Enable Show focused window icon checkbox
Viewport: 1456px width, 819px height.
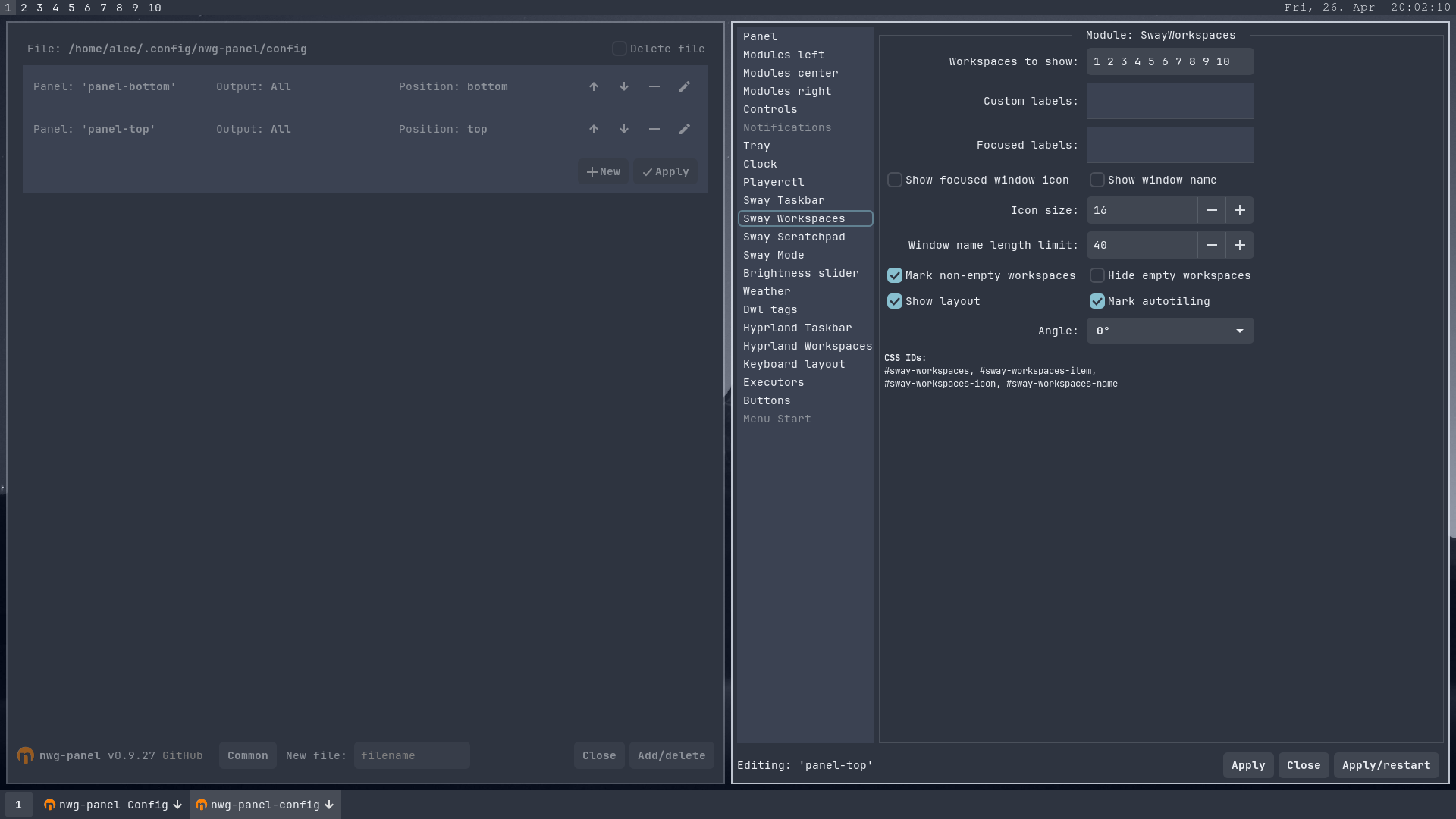click(x=895, y=180)
